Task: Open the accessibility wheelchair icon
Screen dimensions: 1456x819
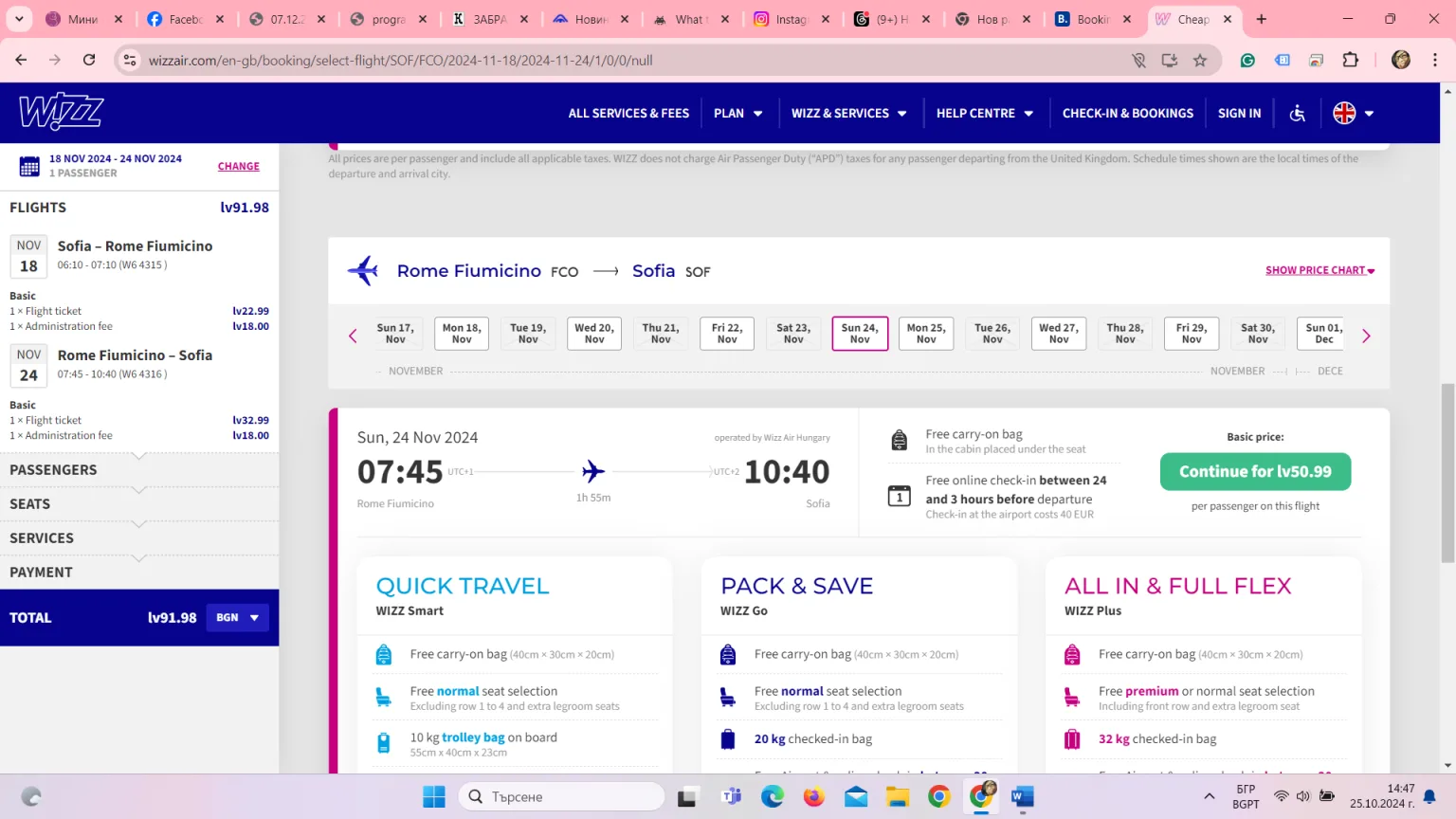Action: pos(1298,114)
